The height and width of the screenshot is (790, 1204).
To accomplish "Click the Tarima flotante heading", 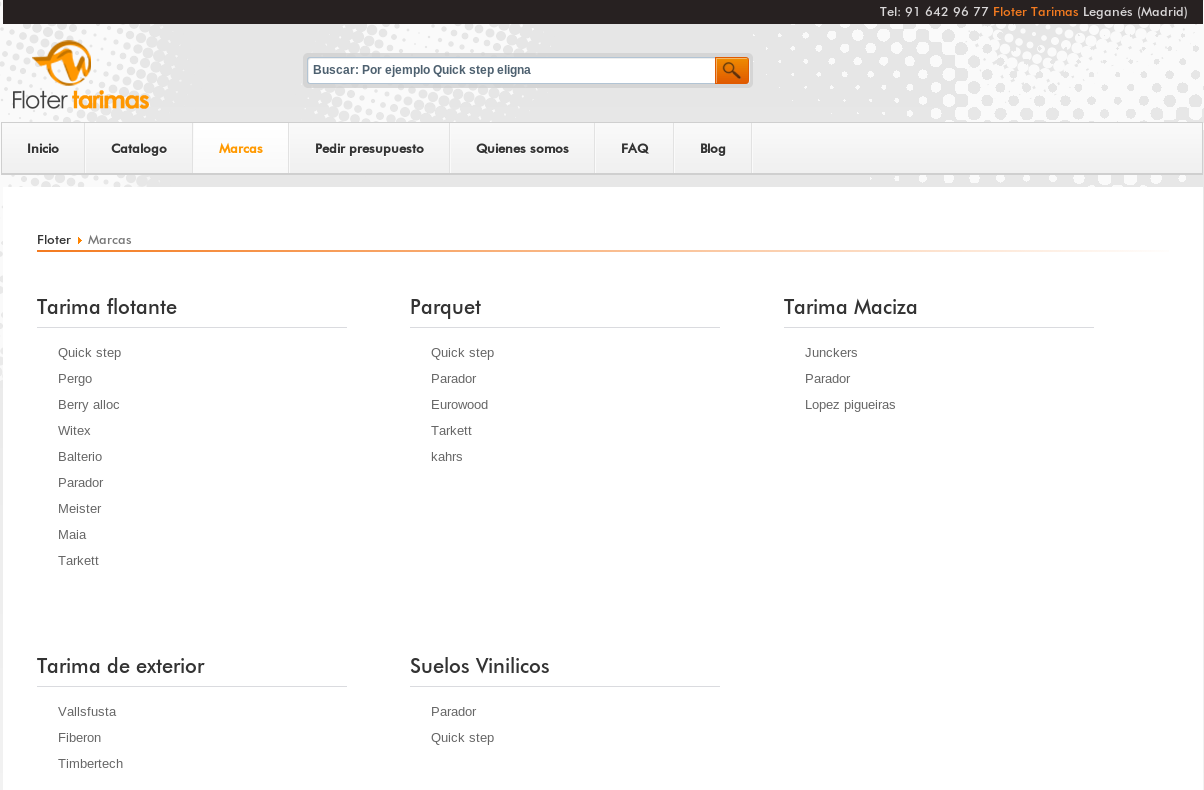I will click(107, 307).
